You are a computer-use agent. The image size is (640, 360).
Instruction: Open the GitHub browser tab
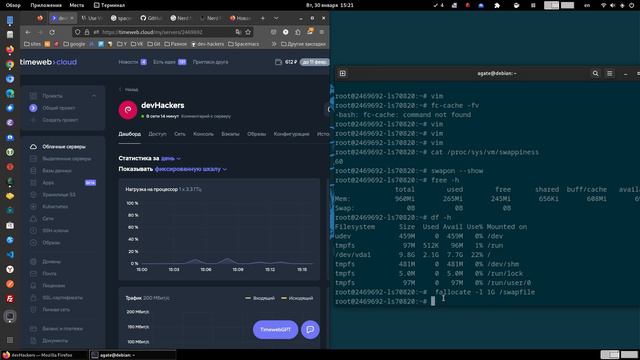tap(151, 18)
